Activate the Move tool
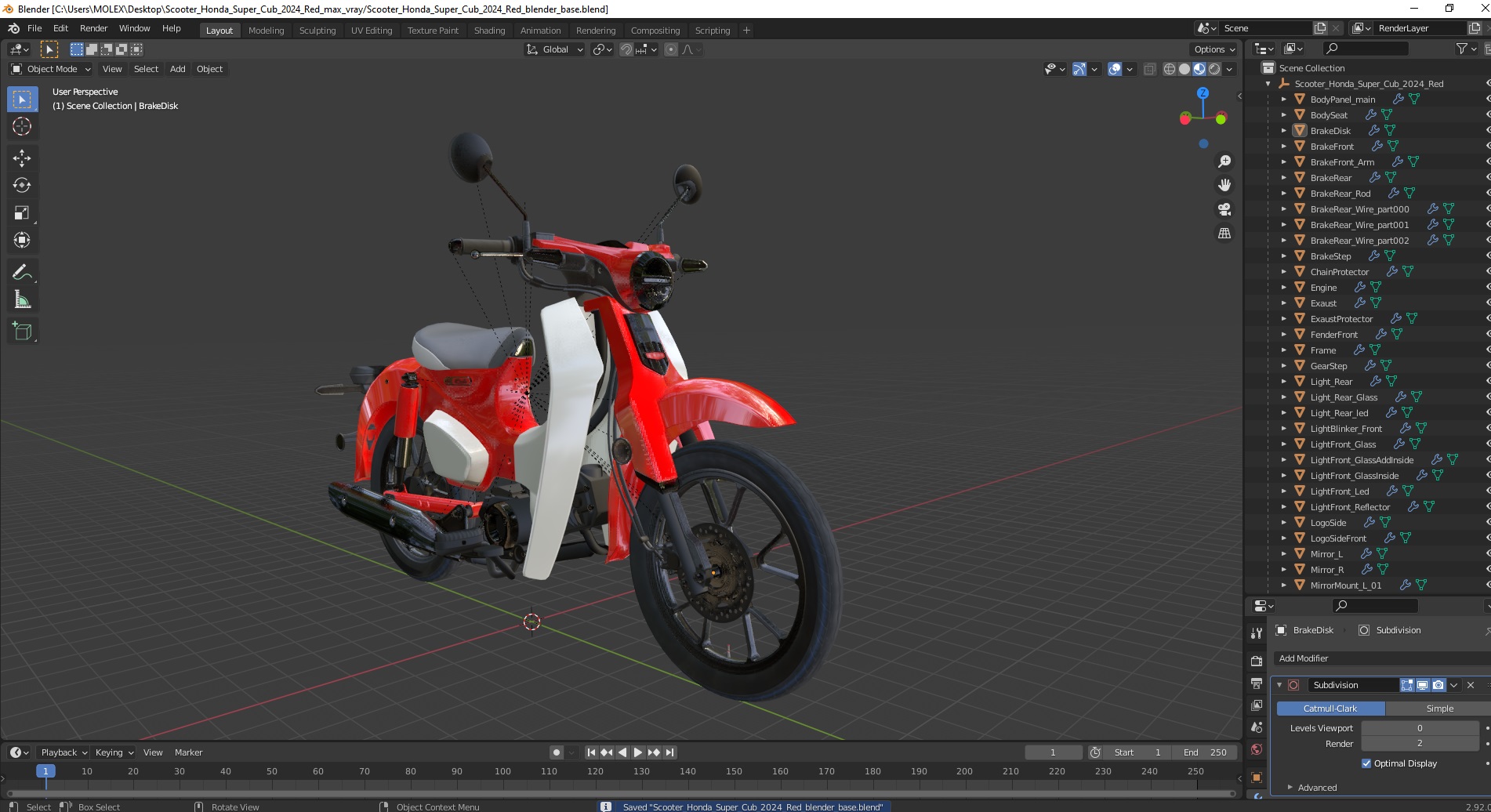The image size is (1491, 812). point(22,158)
